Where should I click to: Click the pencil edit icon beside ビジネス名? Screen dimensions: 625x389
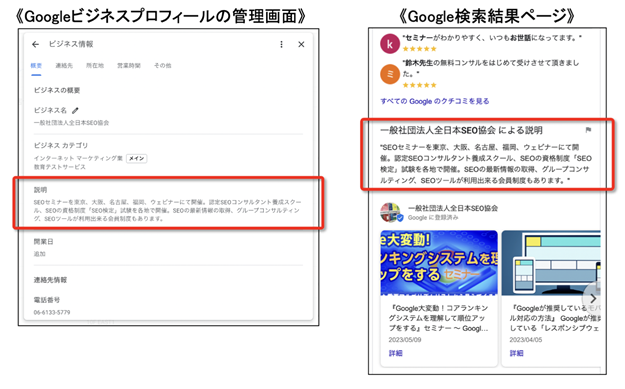click(75, 110)
